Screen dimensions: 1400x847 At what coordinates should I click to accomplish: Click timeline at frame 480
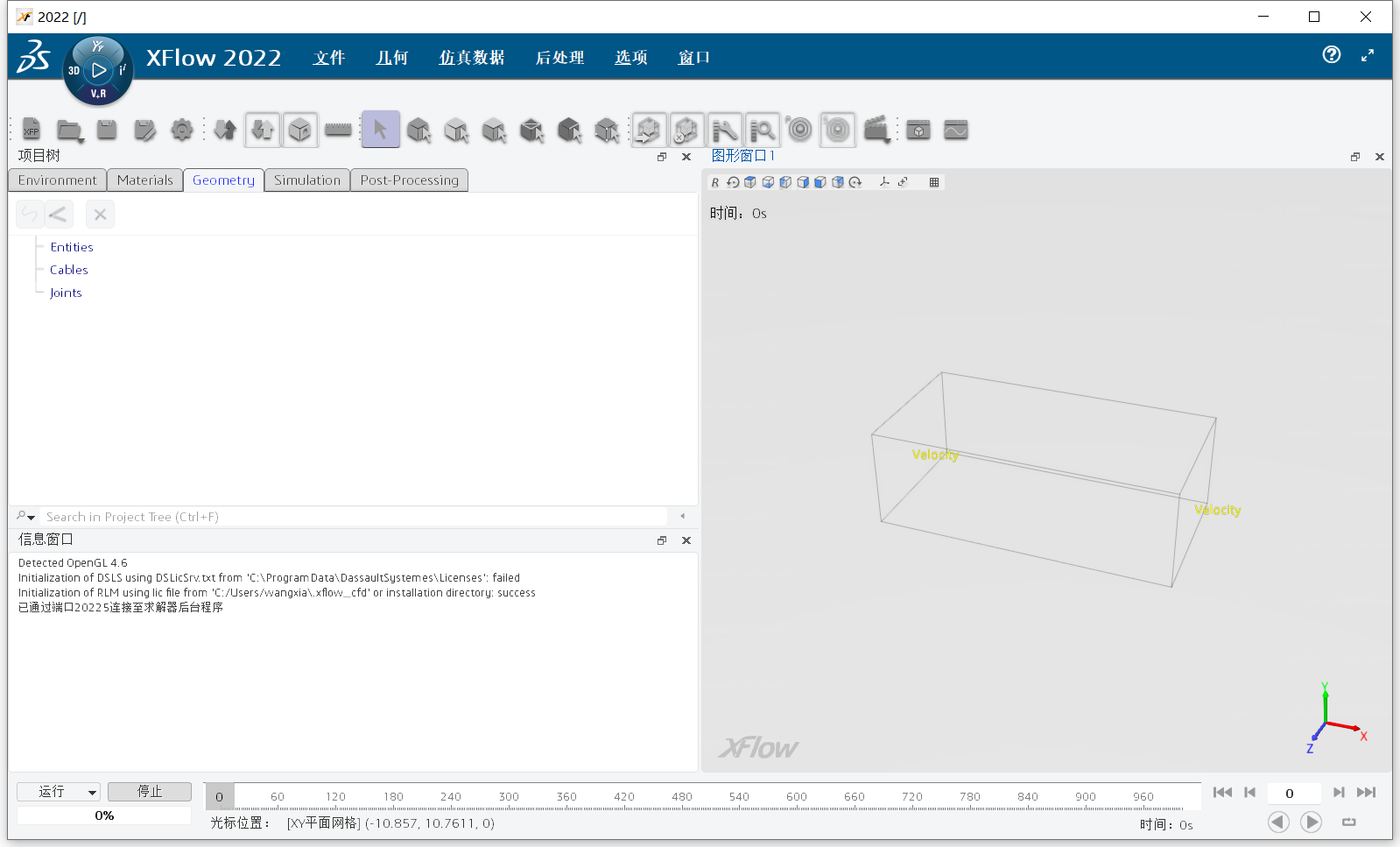tap(682, 796)
